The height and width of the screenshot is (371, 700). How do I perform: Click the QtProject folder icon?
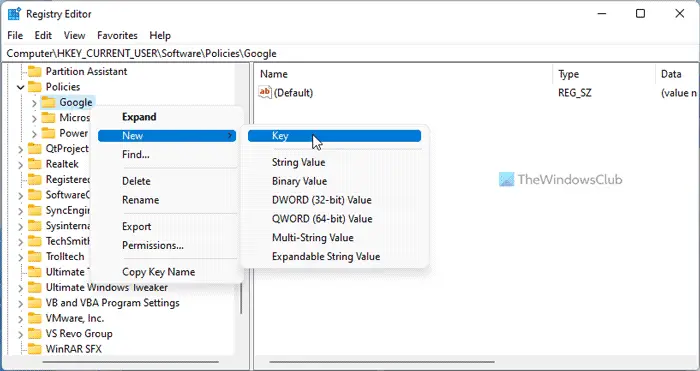pyautogui.click(x=34, y=148)
